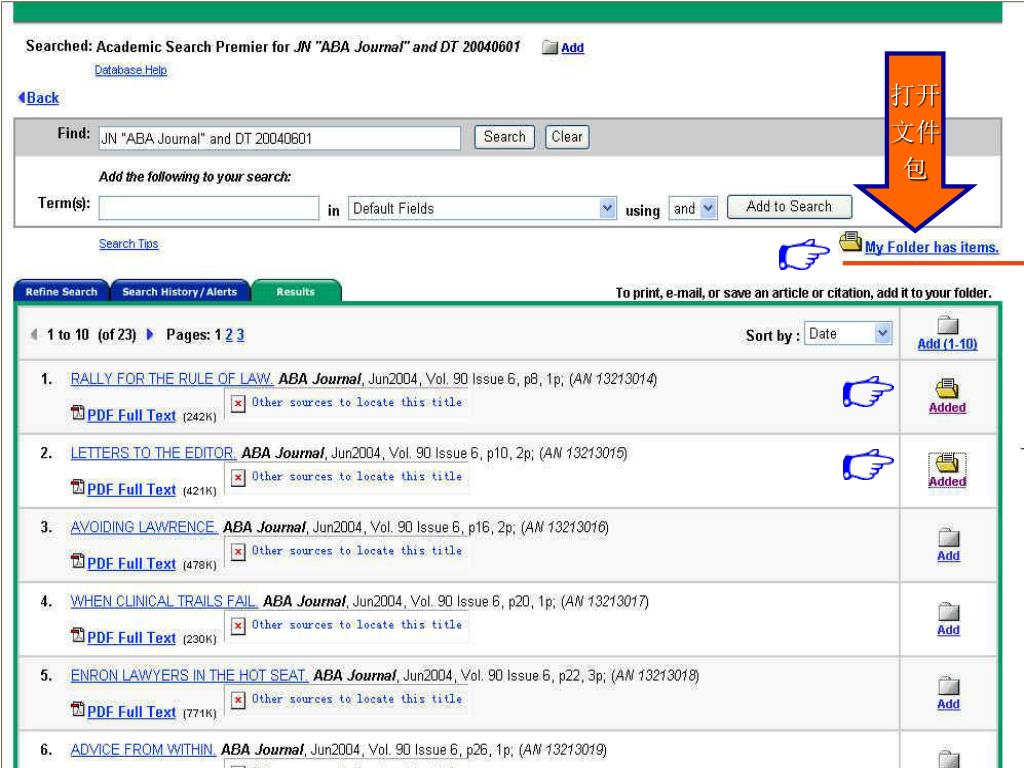Switch to the Refine Search tab

(61, 291)
